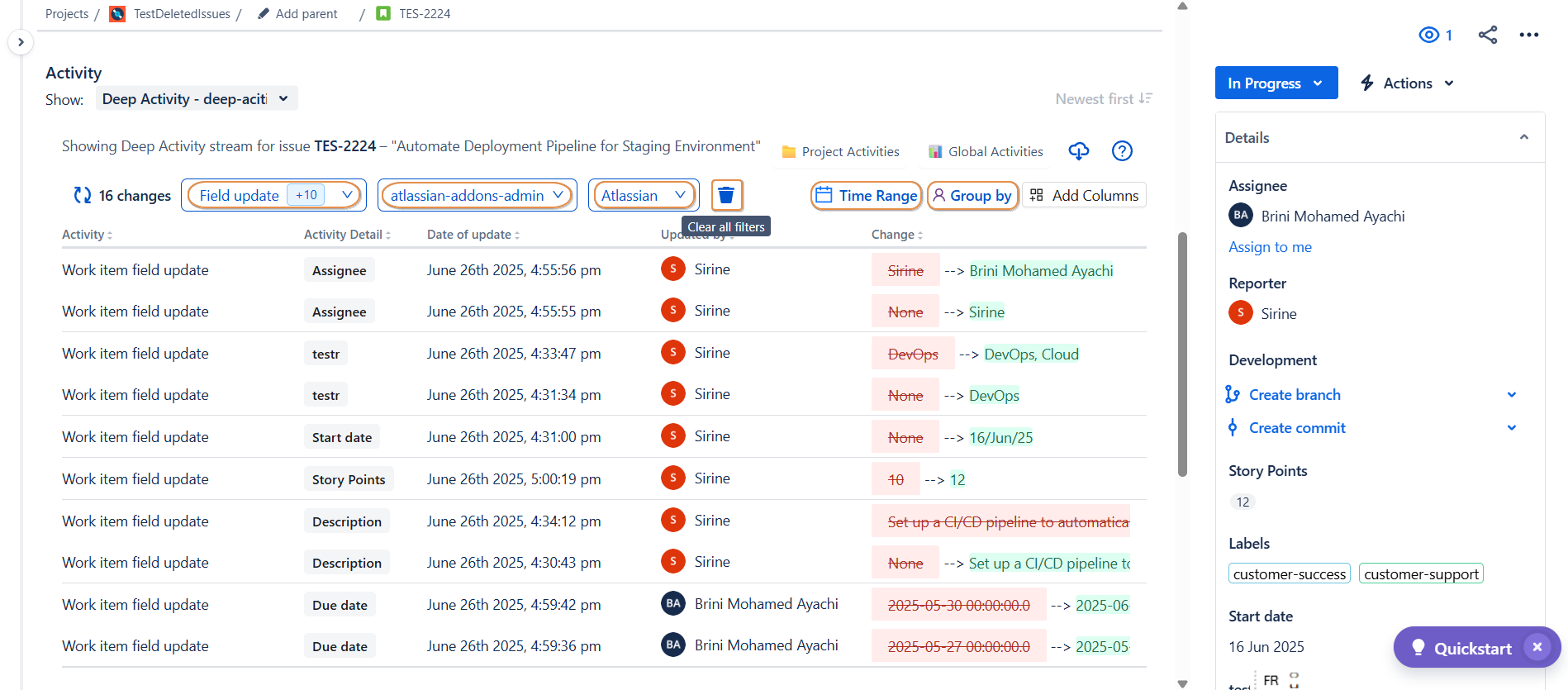
Task: Click the share icon
Action: pyautogui.click(x=1487, y=35)
